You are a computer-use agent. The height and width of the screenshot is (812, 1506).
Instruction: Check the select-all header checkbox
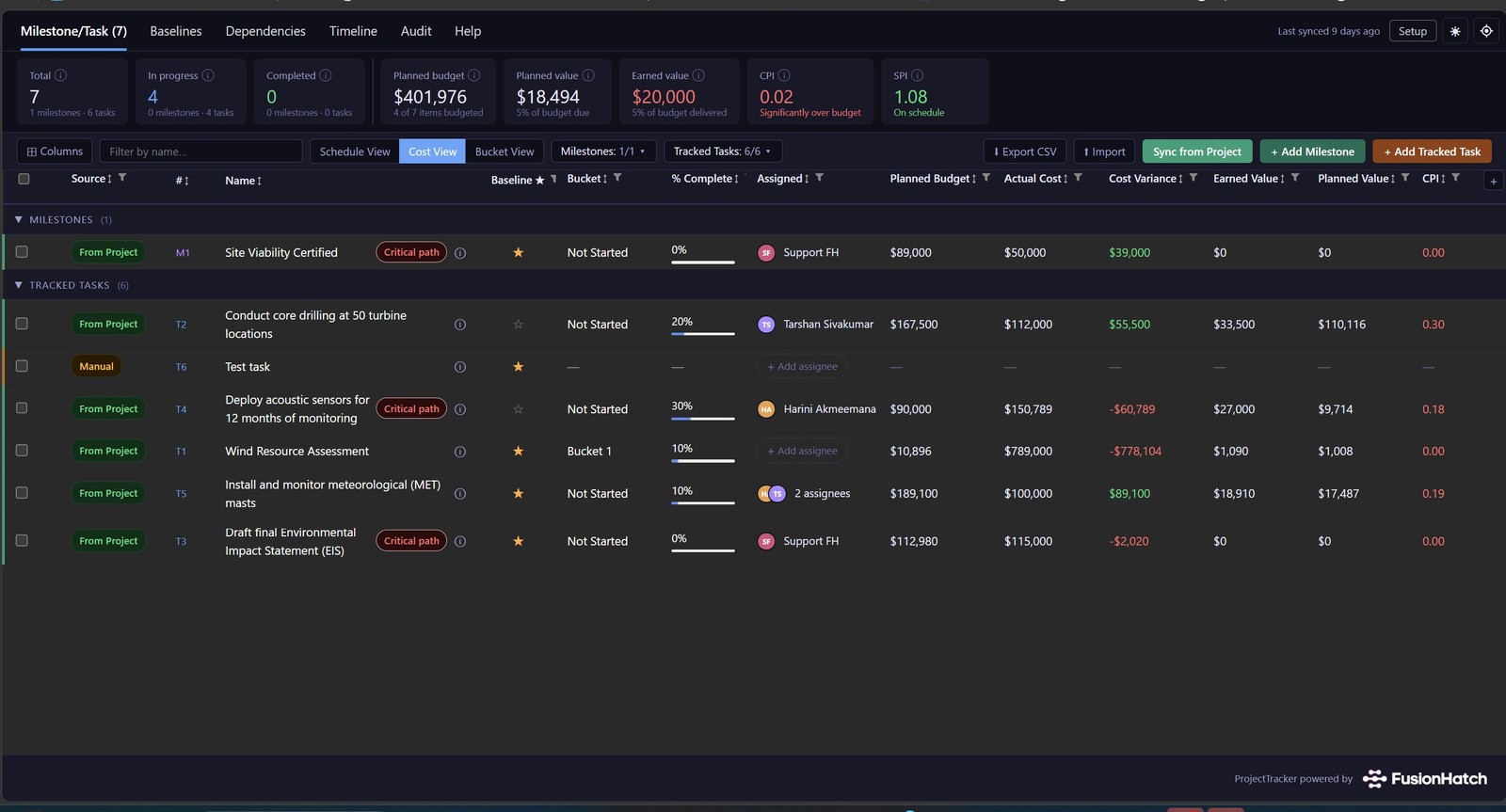24,179
